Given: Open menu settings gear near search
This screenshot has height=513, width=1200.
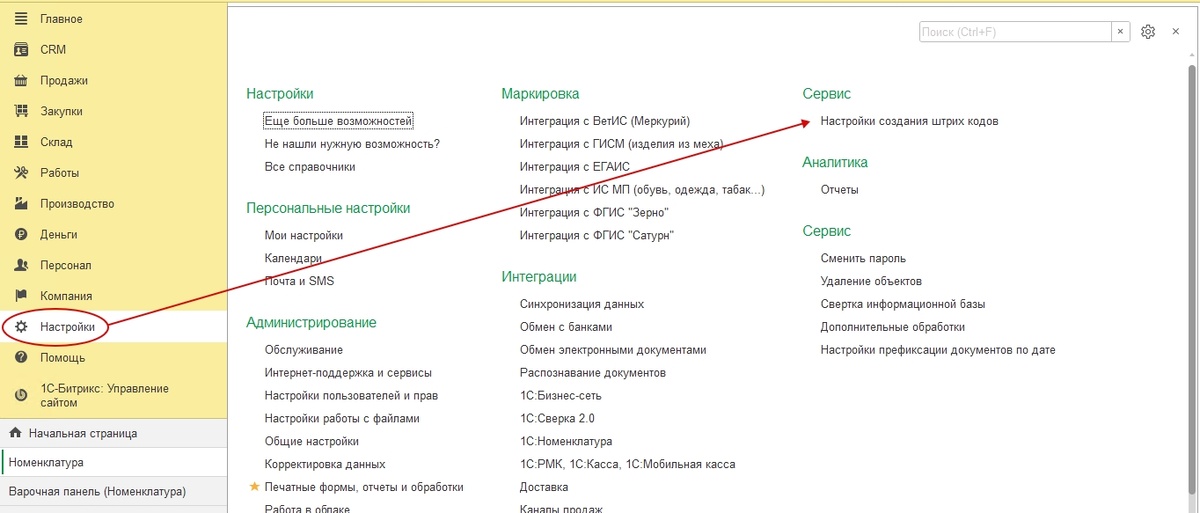Looking at the screenshot, I should click(x=1148, y=32).
